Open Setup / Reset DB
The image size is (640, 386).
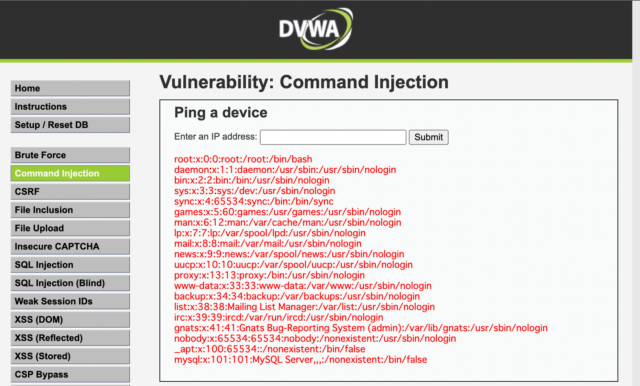(70, 125)
